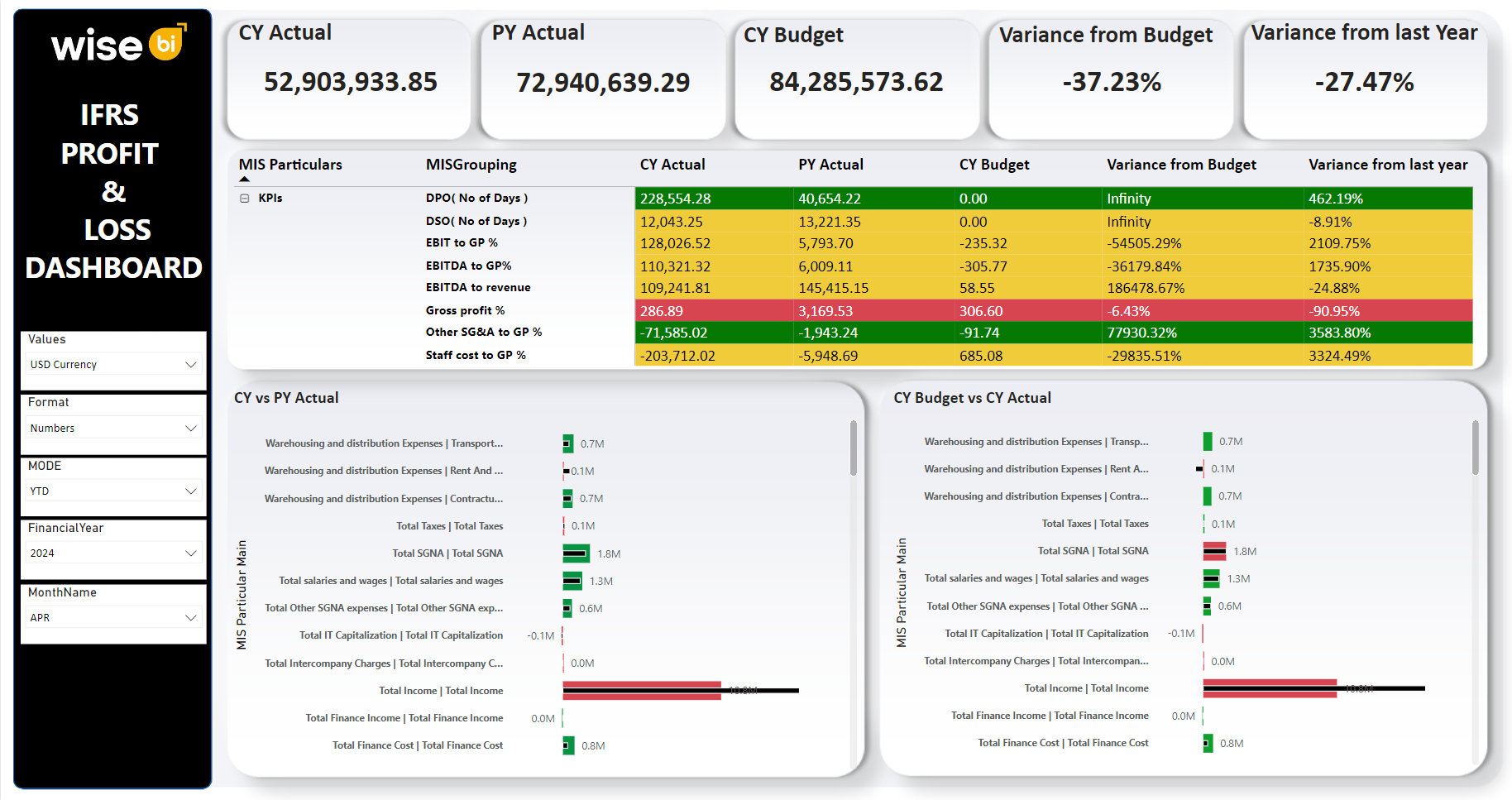The width and height of the screenshot is (1512, 800).
Task: Click Total Taxes label in CY vs PY chart
Action: [x=449, y=526]
